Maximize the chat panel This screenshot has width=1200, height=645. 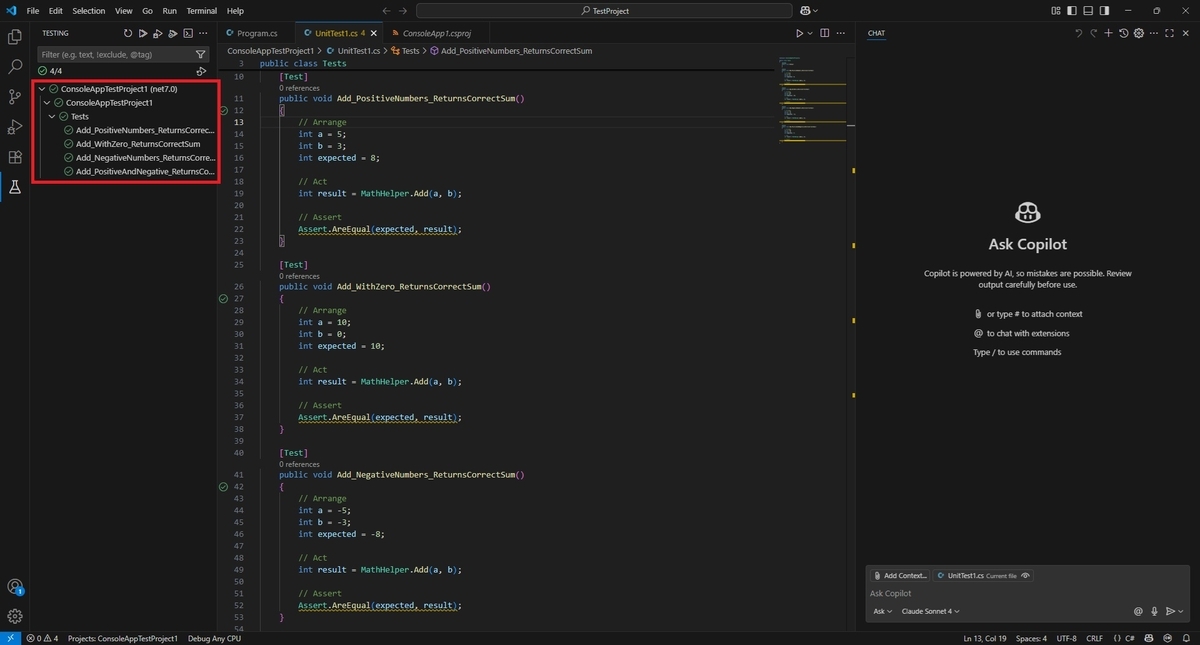[x=1170, y=33]
